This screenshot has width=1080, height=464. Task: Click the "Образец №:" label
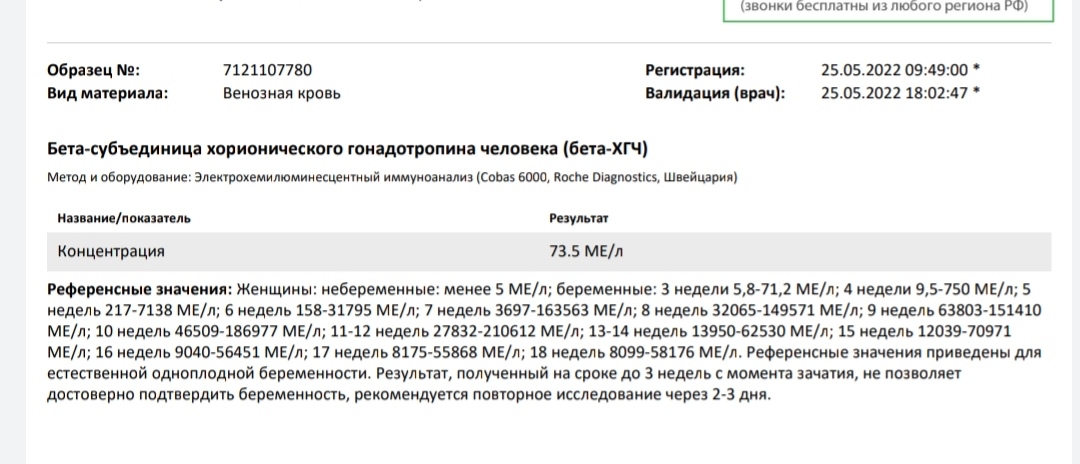tap(94, 70)
